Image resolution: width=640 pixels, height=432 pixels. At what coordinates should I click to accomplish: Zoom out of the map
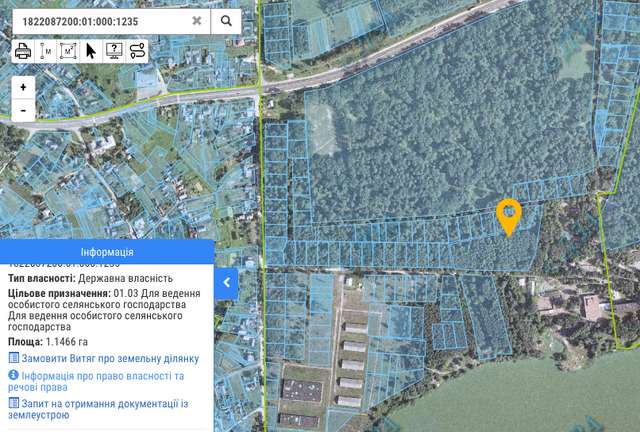point(23,110)
